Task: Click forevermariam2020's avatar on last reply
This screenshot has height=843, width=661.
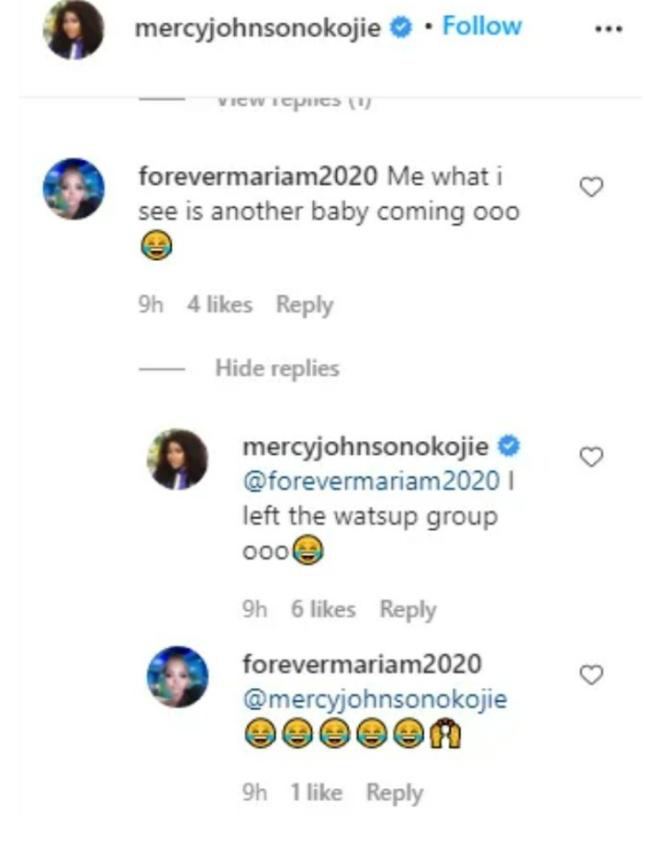Action: pyautogui.click(x=178, y=676)
